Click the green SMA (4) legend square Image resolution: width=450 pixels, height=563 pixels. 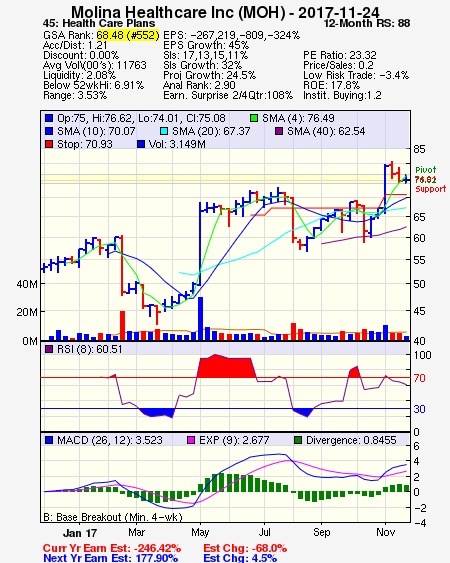pos(254,118)
